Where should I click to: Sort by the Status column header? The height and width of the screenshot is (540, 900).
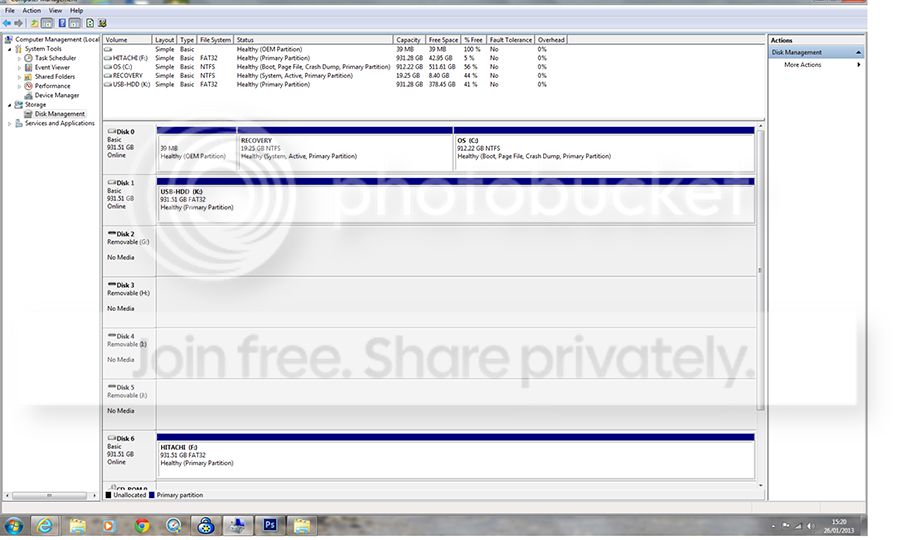tap(313, 40)
